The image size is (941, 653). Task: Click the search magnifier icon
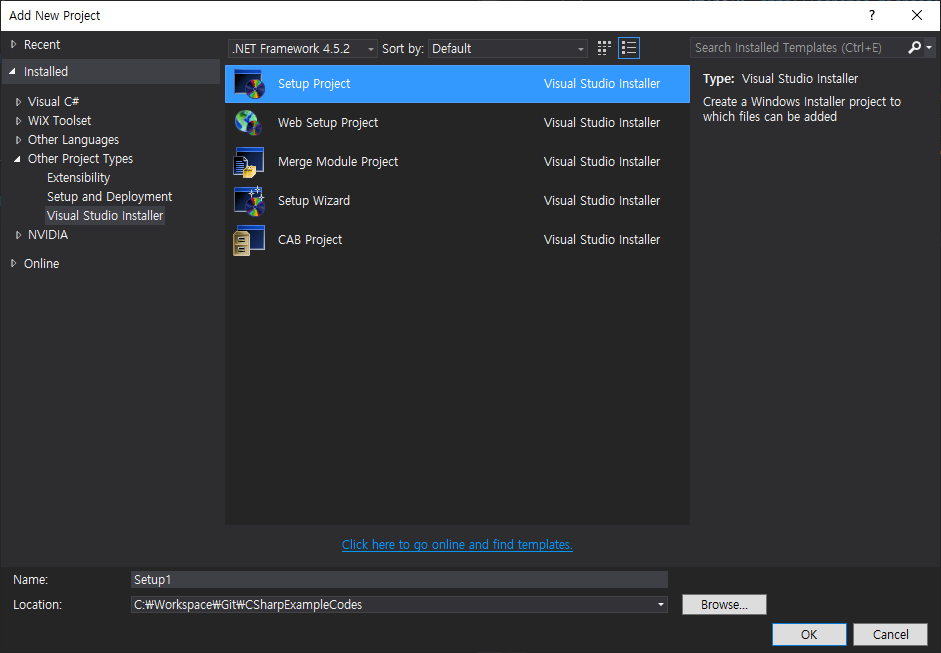point(914,47)
